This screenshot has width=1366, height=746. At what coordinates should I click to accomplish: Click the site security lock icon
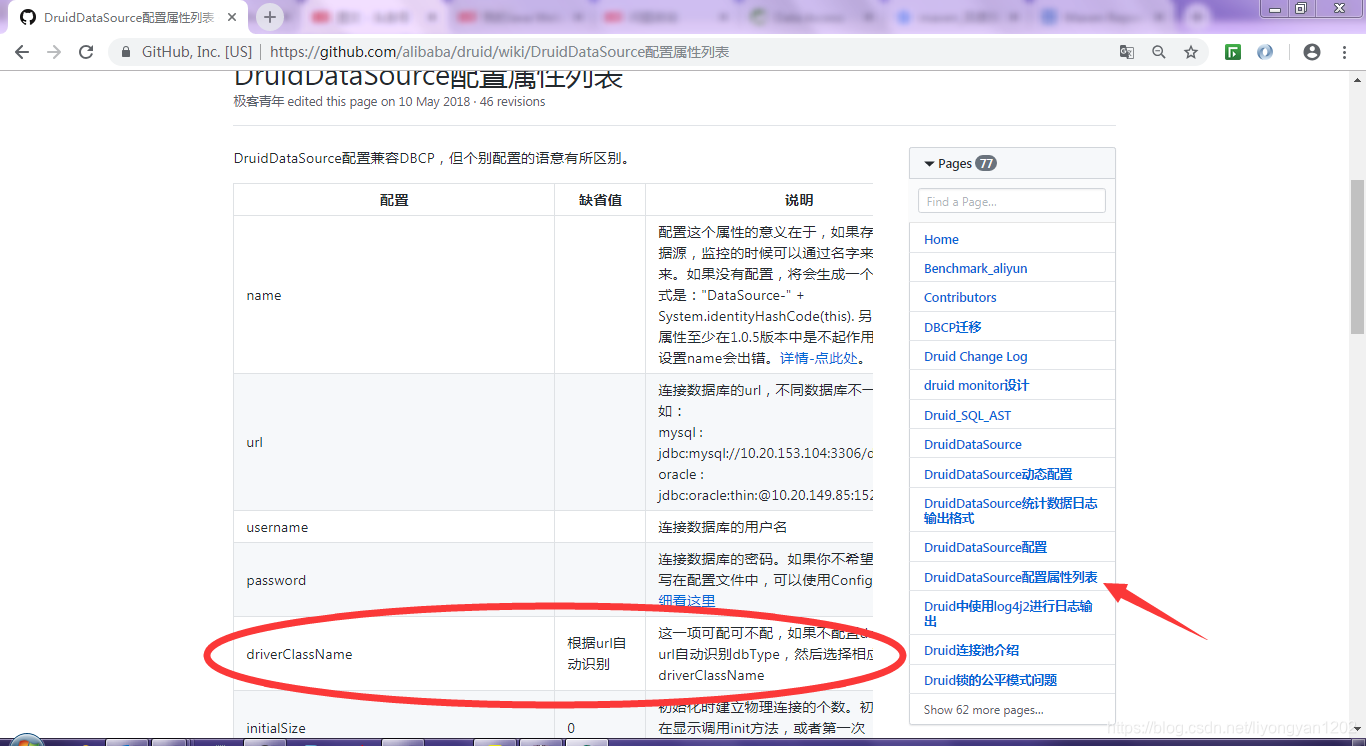point(126,52)
